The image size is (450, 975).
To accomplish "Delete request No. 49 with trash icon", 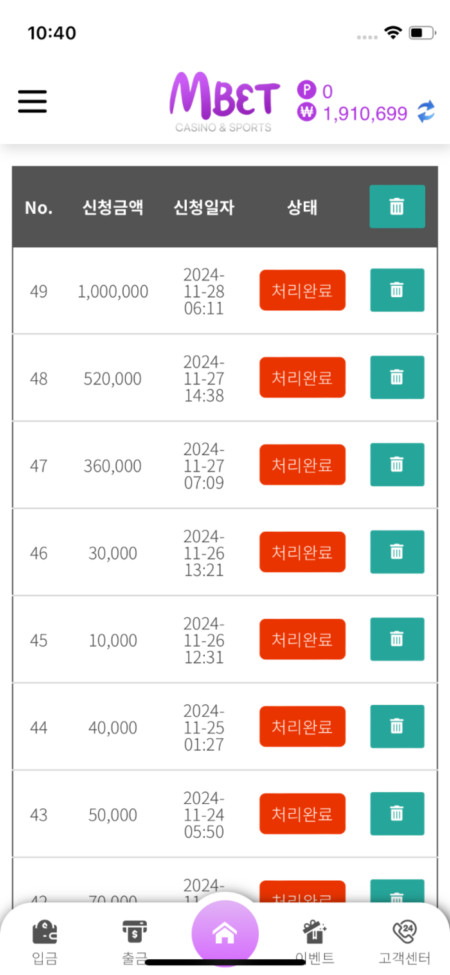I will click(x=397, y=290).
